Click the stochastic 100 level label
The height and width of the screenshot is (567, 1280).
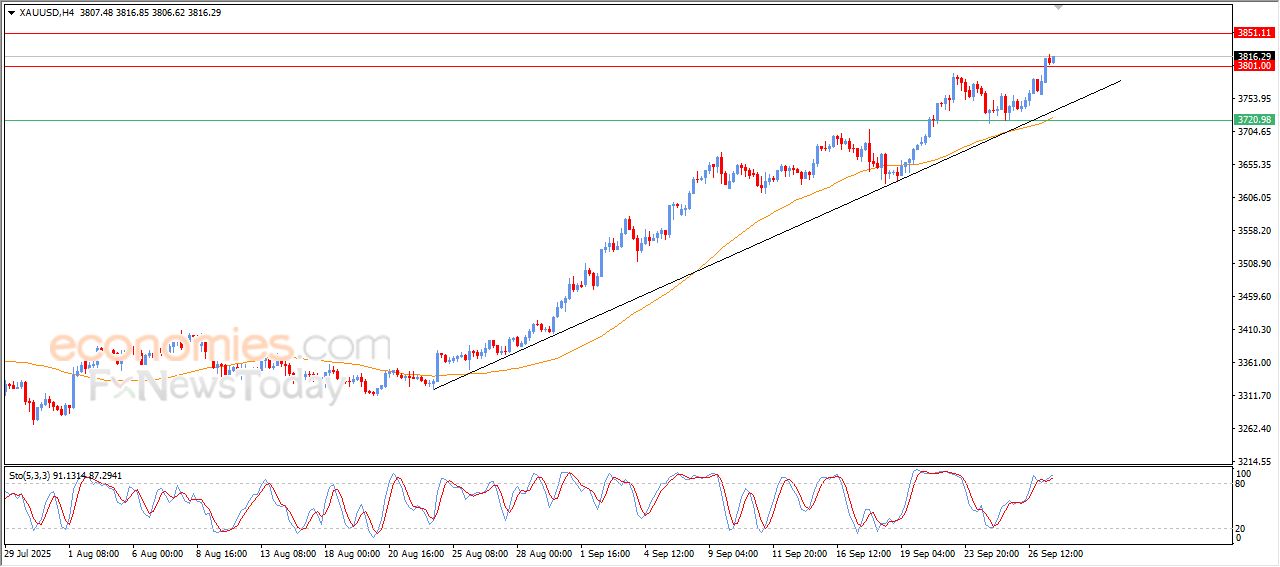[1245, 473]
